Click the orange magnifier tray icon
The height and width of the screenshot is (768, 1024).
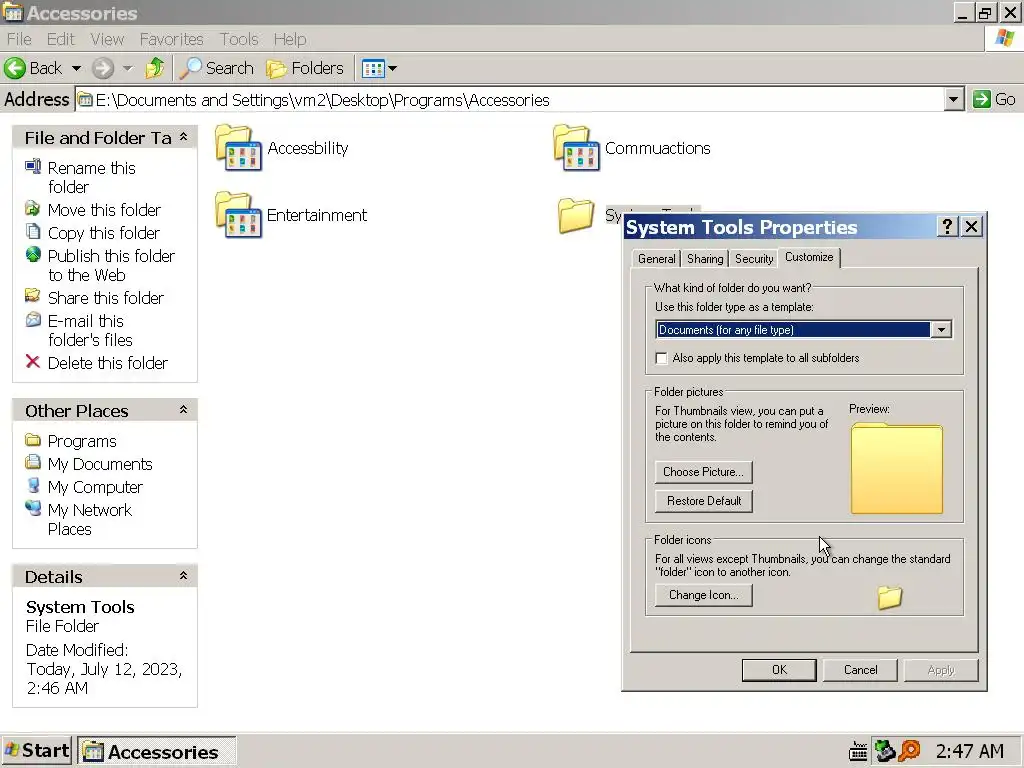[x=909, y=751]
